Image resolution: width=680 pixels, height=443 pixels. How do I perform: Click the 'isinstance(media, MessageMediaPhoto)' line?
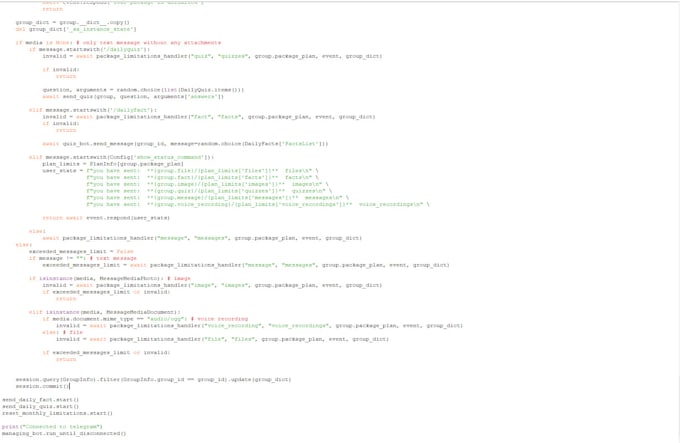click(110, 279)
